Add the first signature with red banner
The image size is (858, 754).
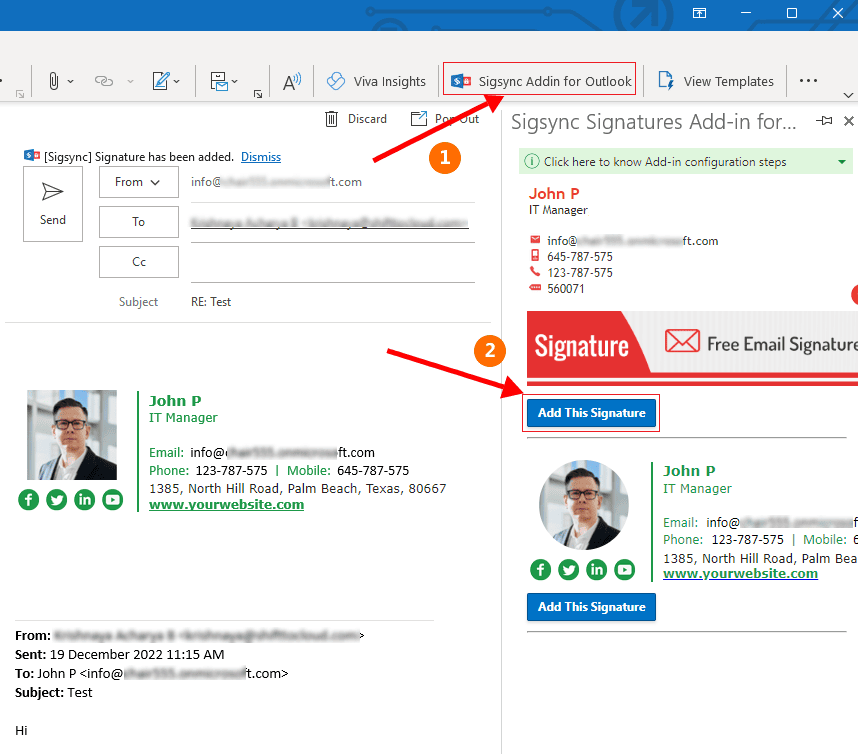click(592, 413)
